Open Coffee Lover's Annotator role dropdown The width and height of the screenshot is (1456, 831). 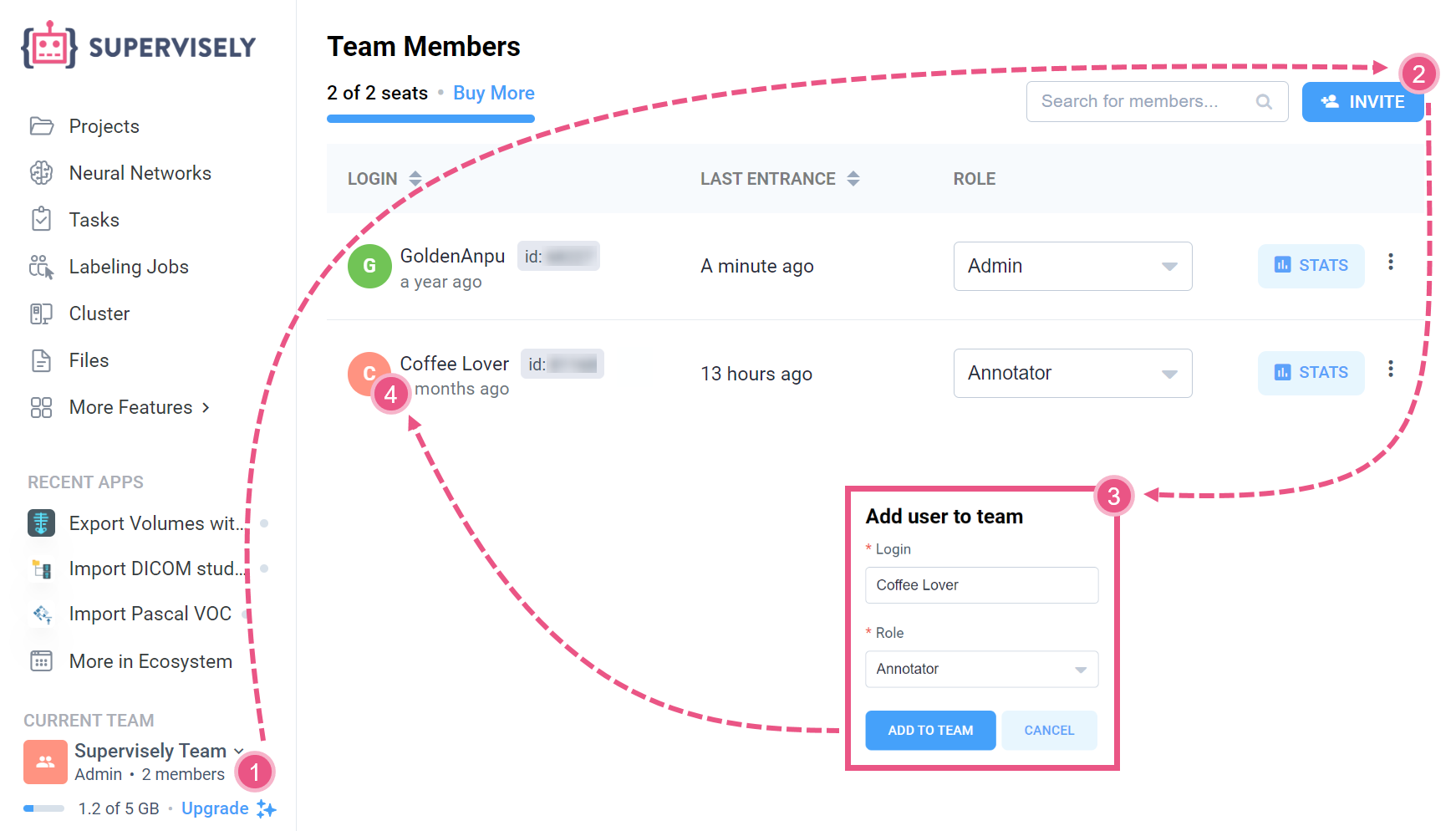(x=1072, y=374)
